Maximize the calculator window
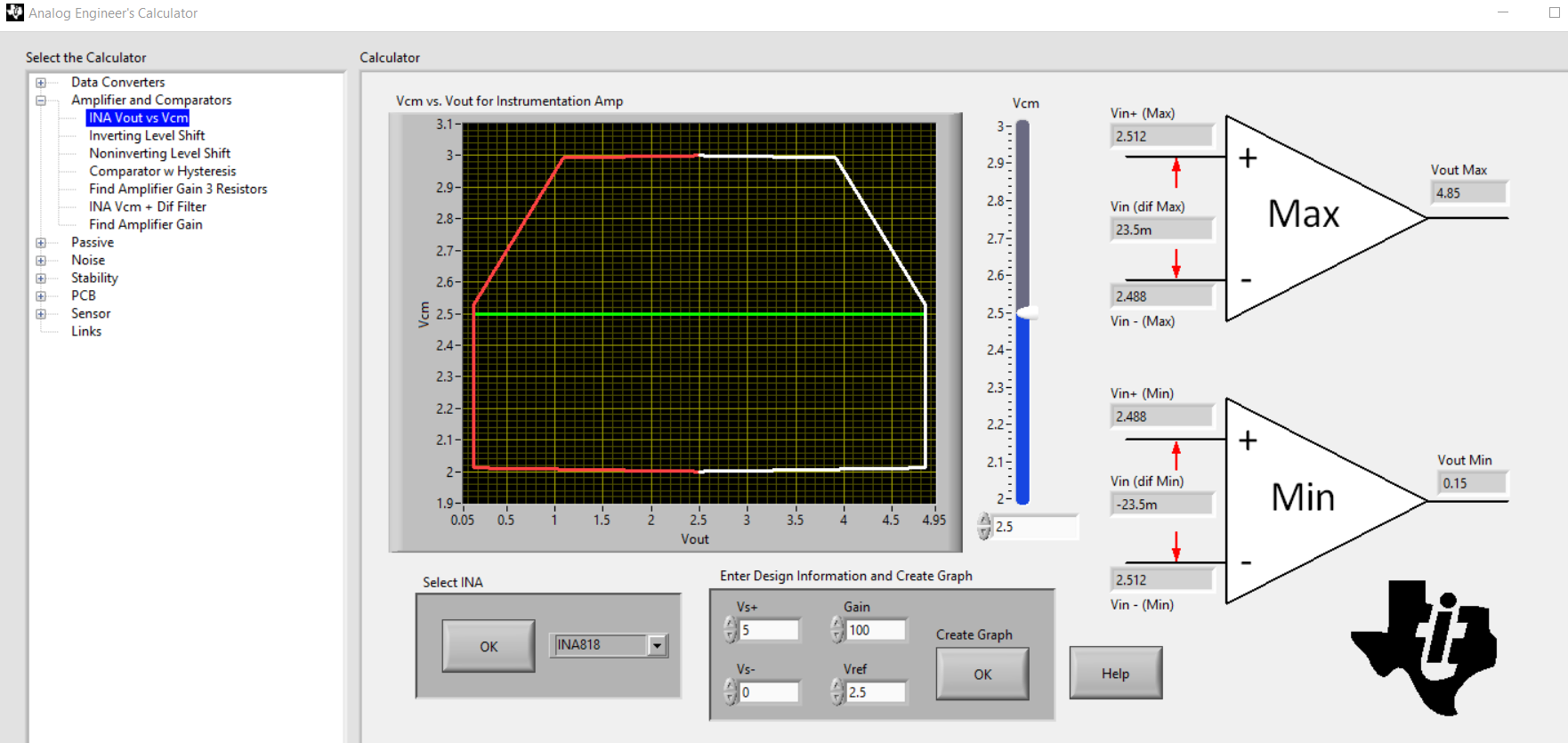The height and width of the screenshot is (743, 1568). [x=1554, y=12]
